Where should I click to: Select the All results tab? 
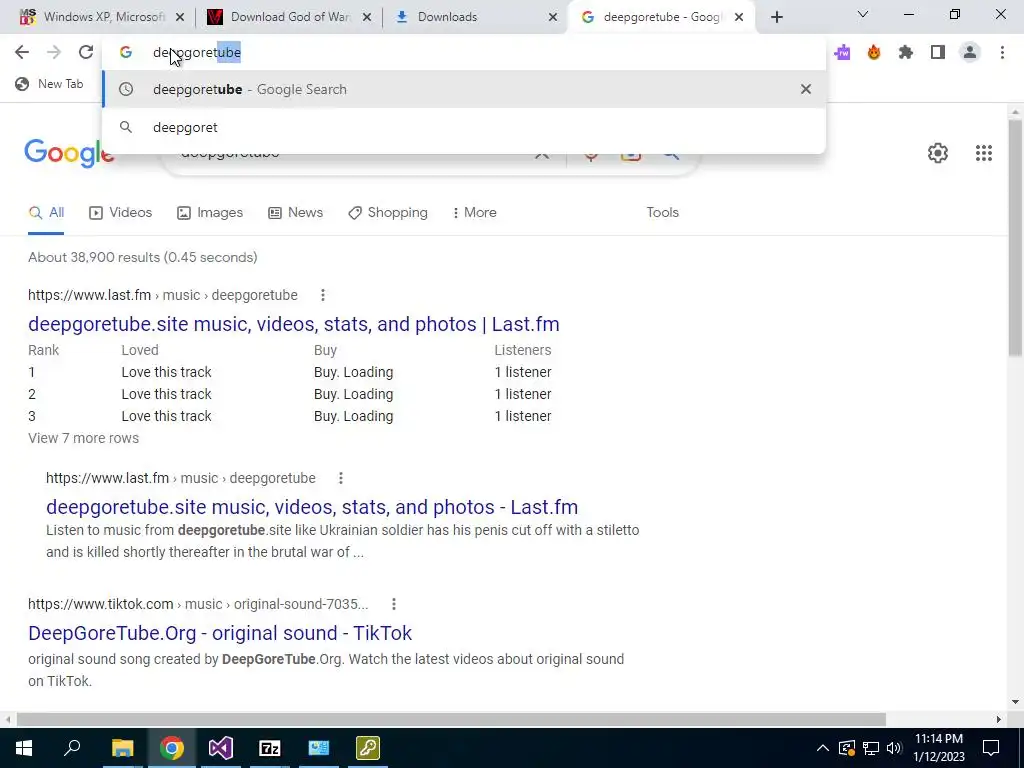pos(46,212)
